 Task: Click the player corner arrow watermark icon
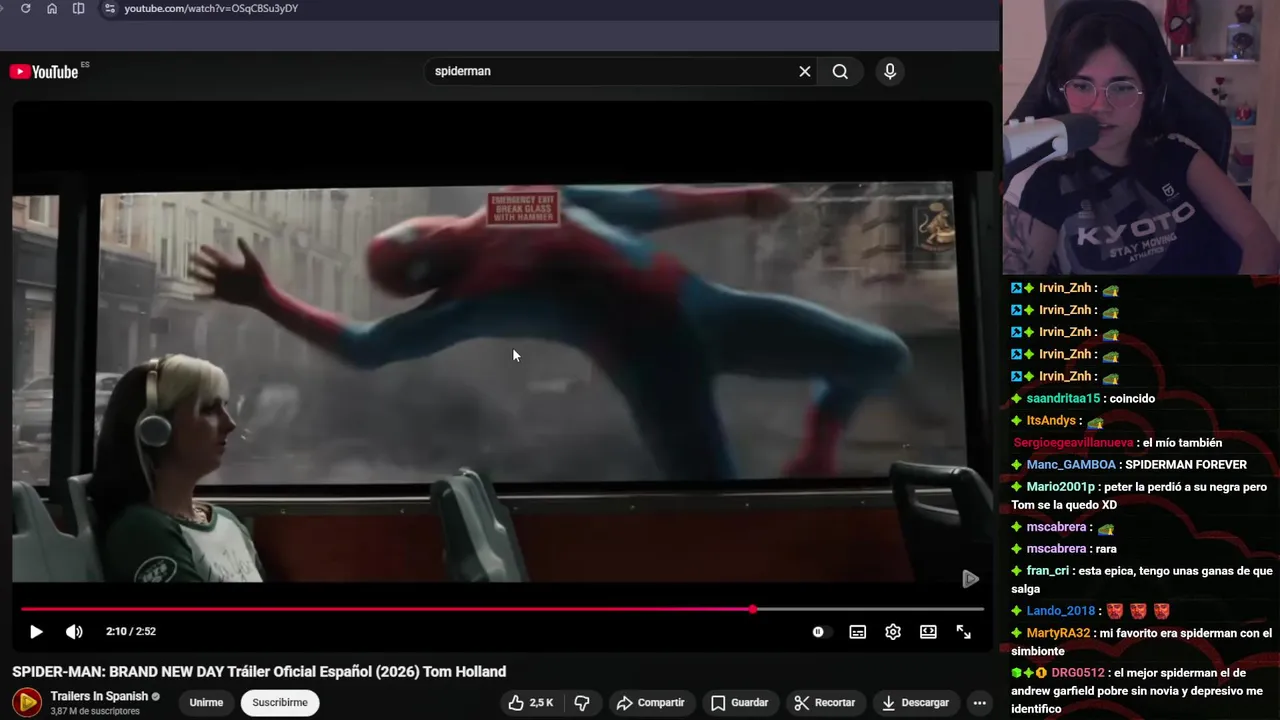(x=969, y=579)
